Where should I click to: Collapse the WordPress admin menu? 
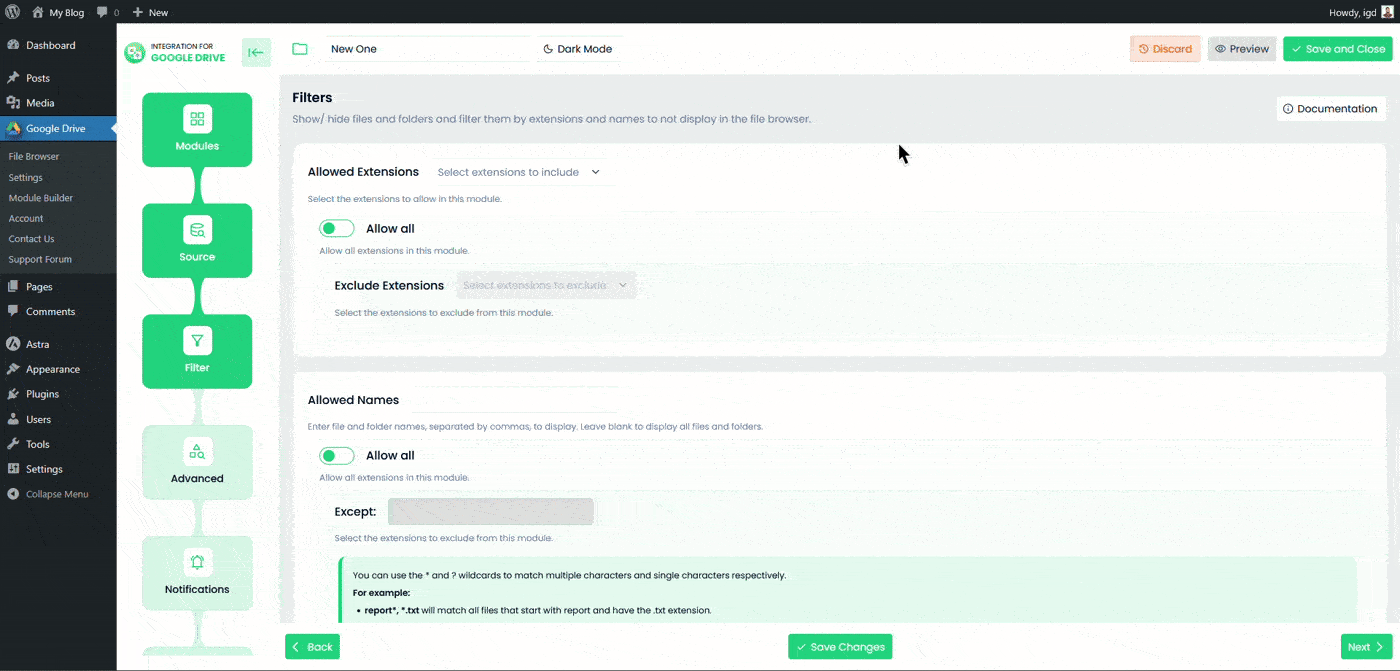coord(58,494)
